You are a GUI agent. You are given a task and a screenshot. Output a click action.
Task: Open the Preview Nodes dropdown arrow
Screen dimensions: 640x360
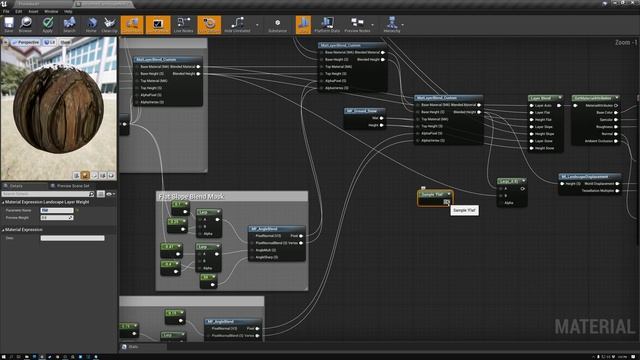tap(372, 25)
